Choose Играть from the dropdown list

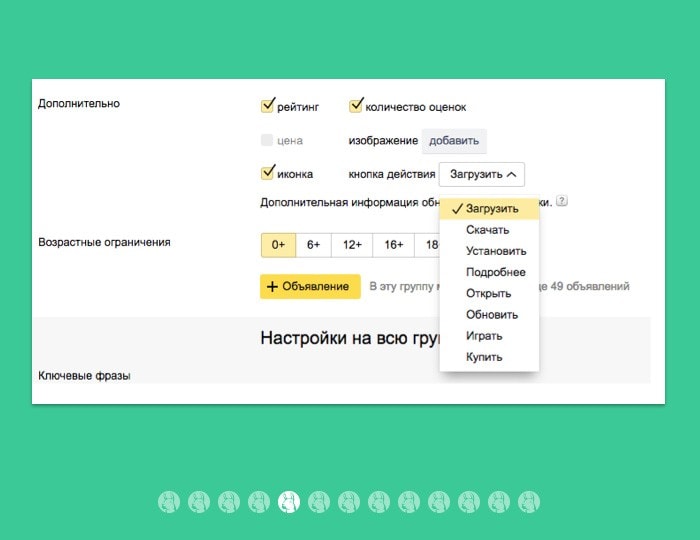tap(489, 336)
